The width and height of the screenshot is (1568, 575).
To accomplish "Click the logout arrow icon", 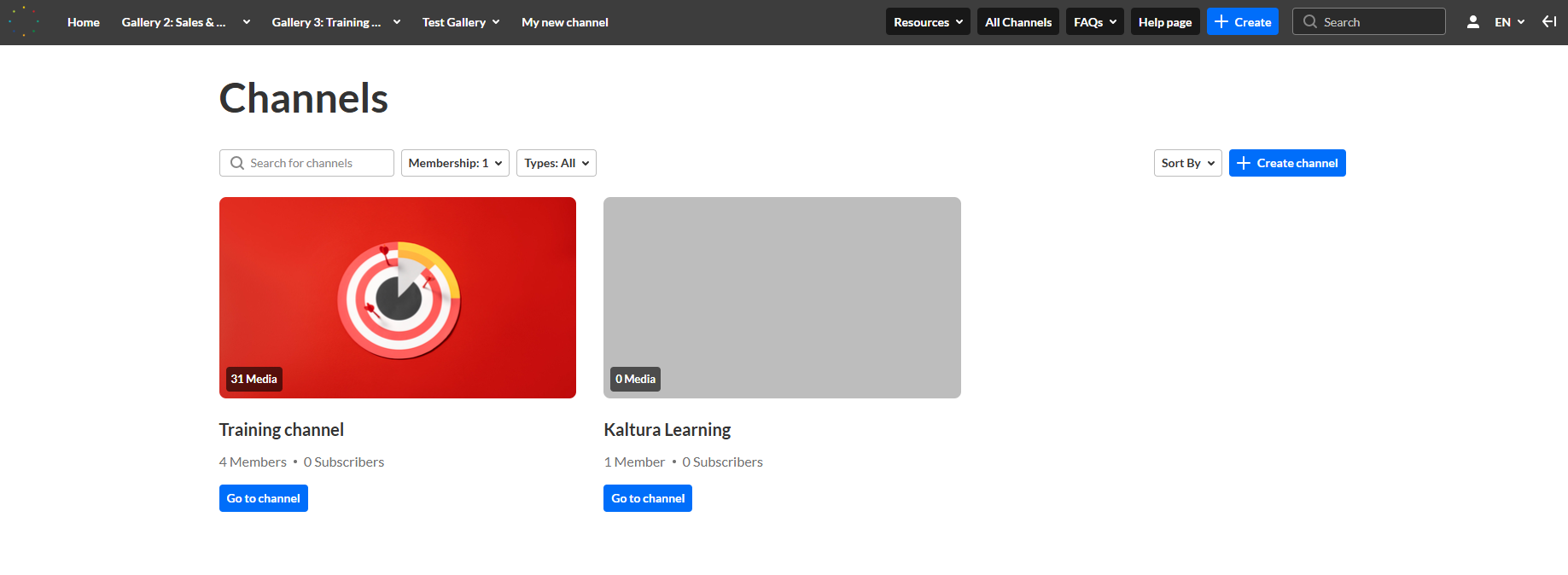I will [1549, 21].
